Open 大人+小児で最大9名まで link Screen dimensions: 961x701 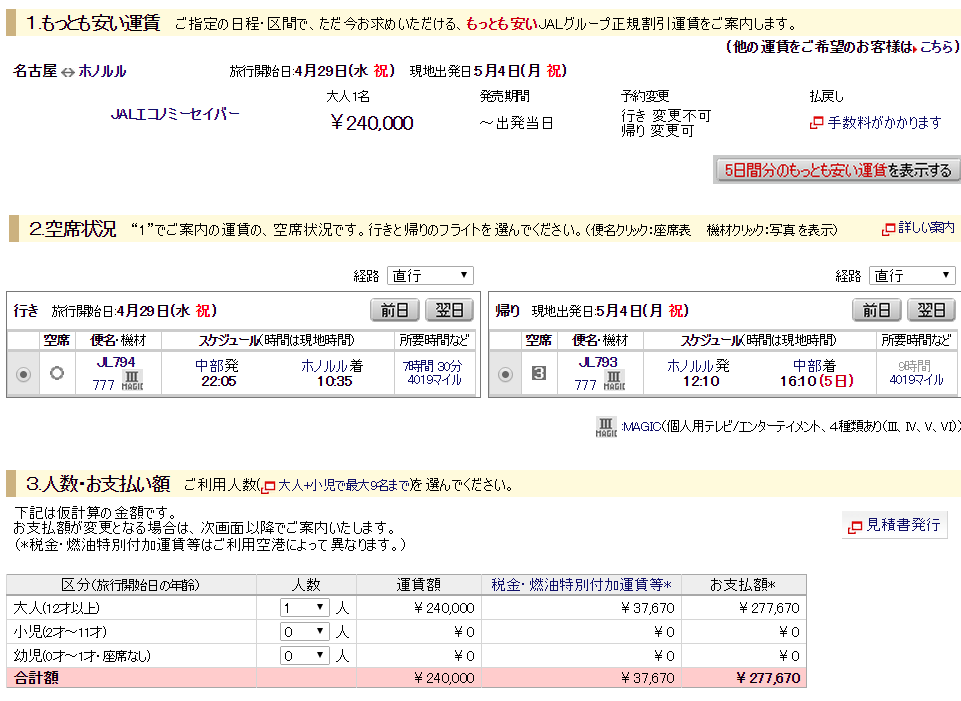344,485
